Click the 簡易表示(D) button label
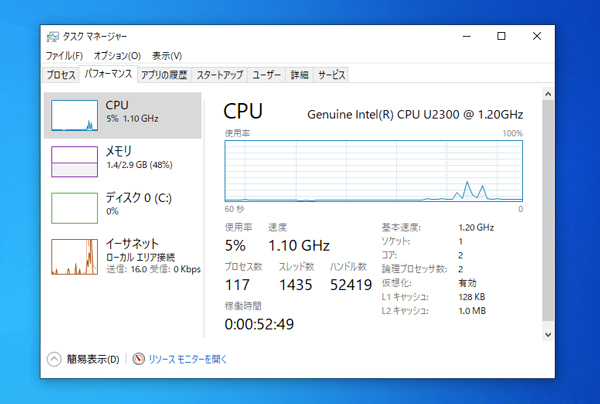 pyautogui.click(x=93, y=359)
